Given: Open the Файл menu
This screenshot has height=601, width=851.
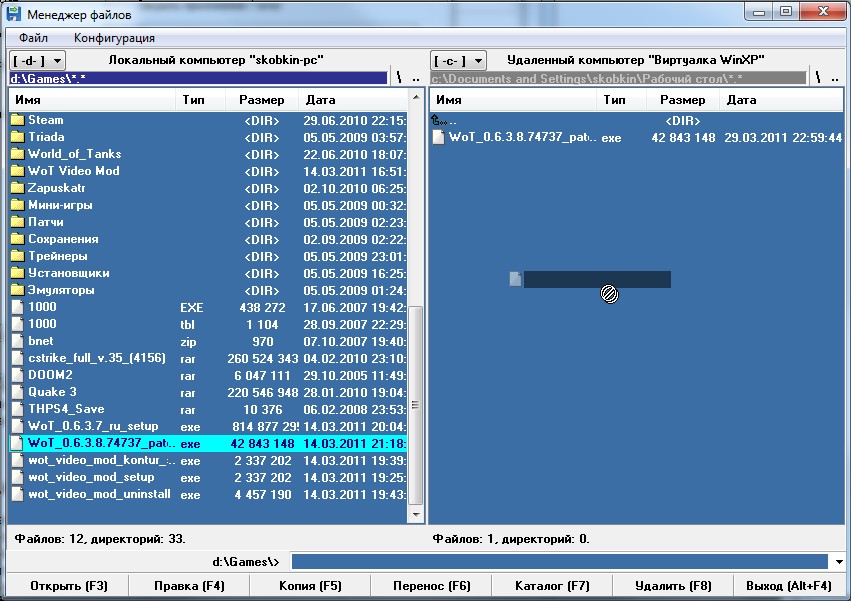Looking at the screenshot, I should pyautogui.click(x=33, y=38).
